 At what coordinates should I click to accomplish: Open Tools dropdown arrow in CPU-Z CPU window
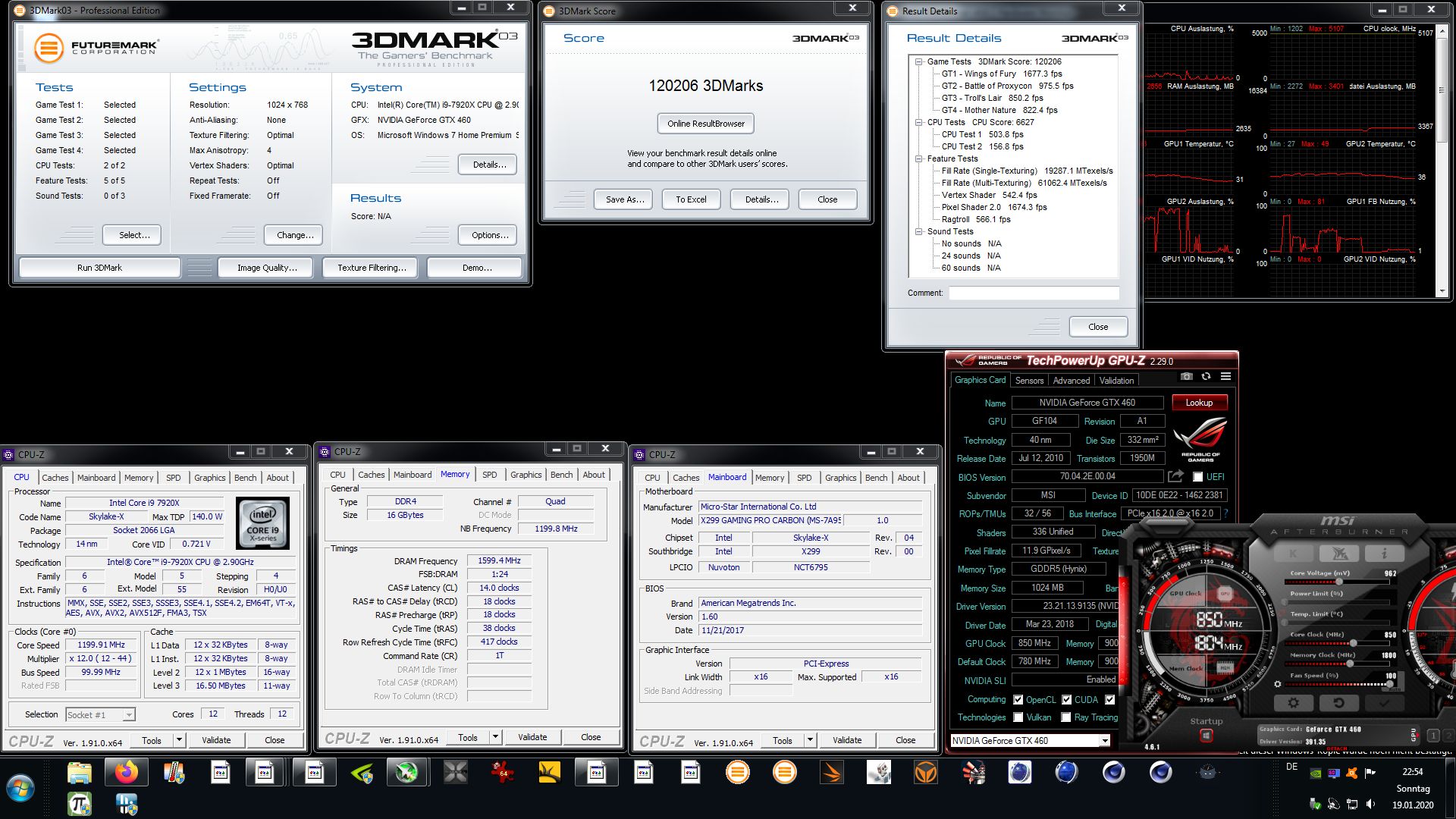point(179,740)
